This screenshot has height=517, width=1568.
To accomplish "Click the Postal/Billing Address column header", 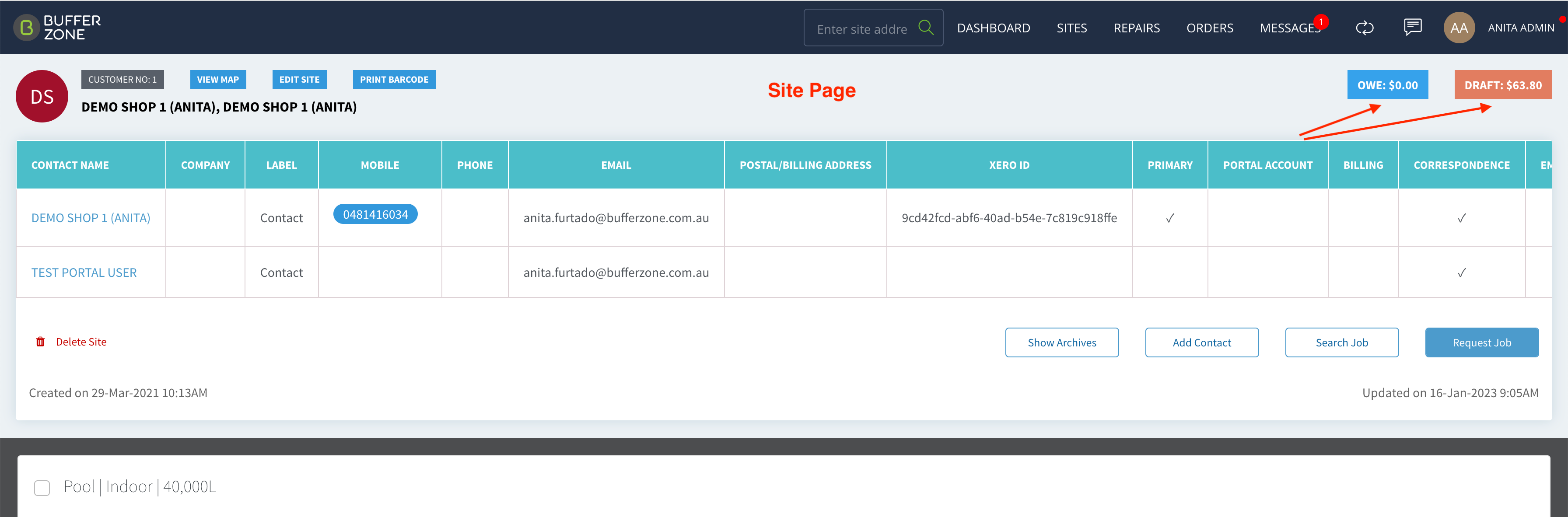I will coord(805,165).
